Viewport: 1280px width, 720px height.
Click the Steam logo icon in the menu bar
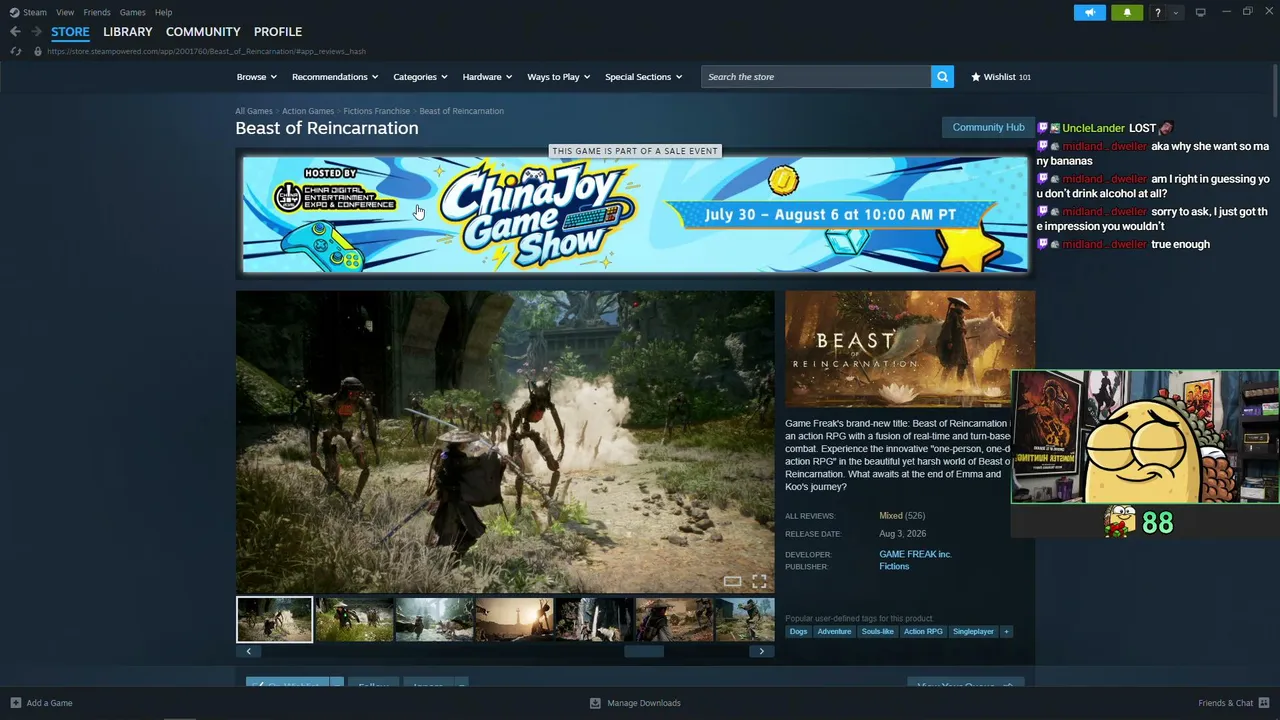14,12
